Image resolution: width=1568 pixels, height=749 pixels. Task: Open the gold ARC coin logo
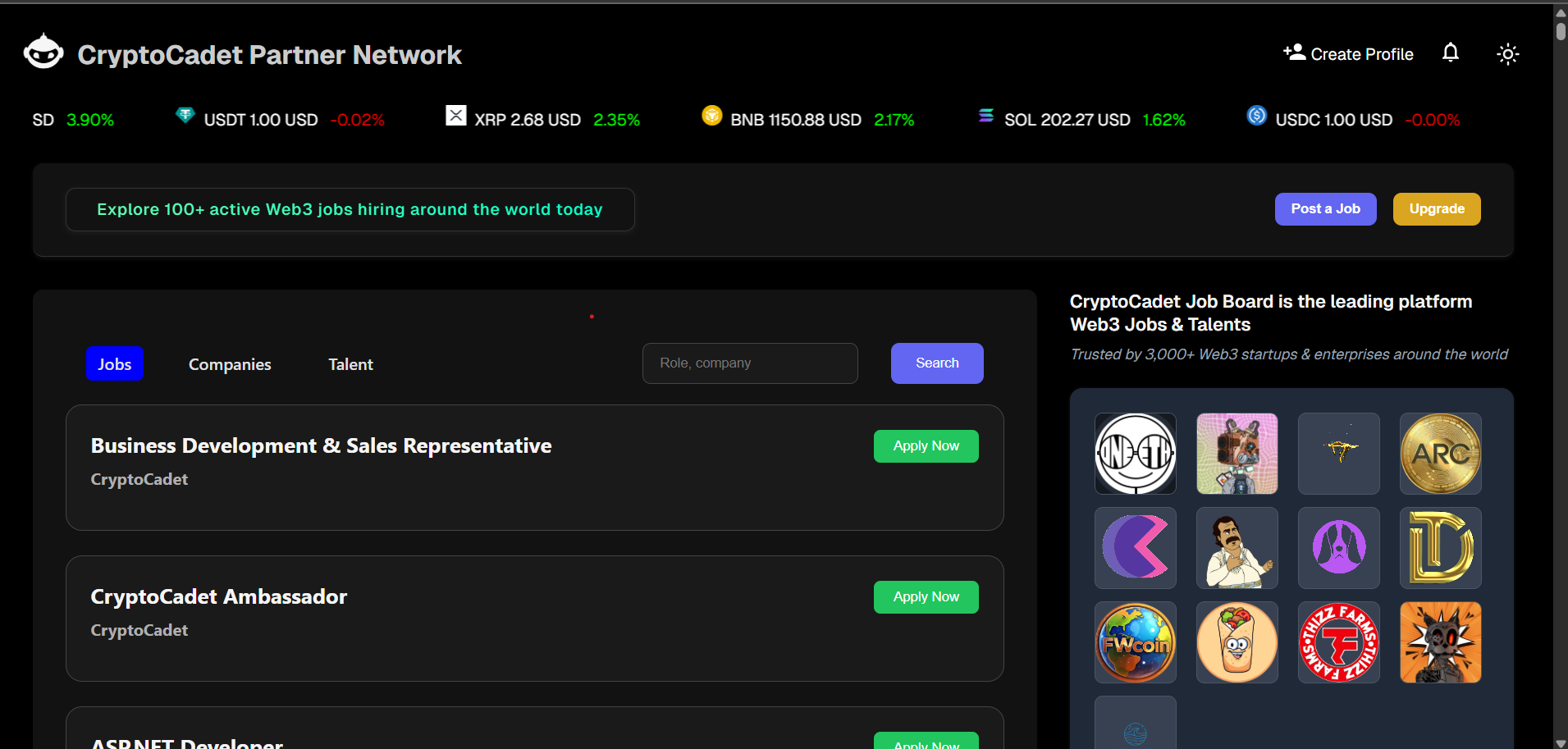pyautogui.click(x=1440, y=454)
